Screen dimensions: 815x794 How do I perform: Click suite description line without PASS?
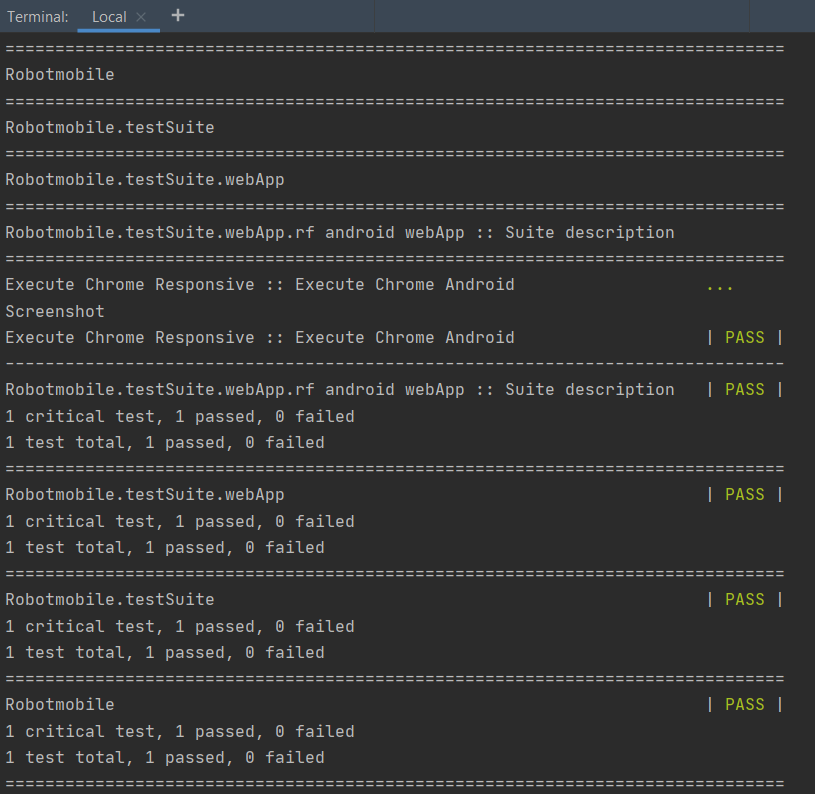point(339,233)
